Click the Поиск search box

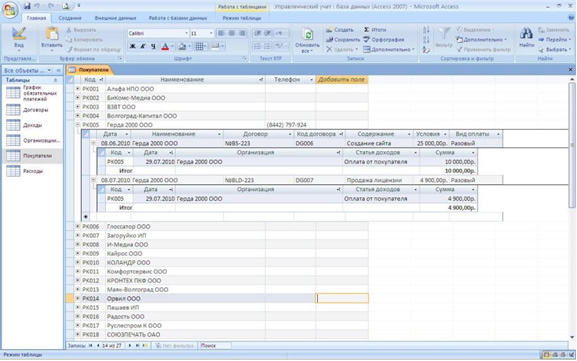point(215,346)
